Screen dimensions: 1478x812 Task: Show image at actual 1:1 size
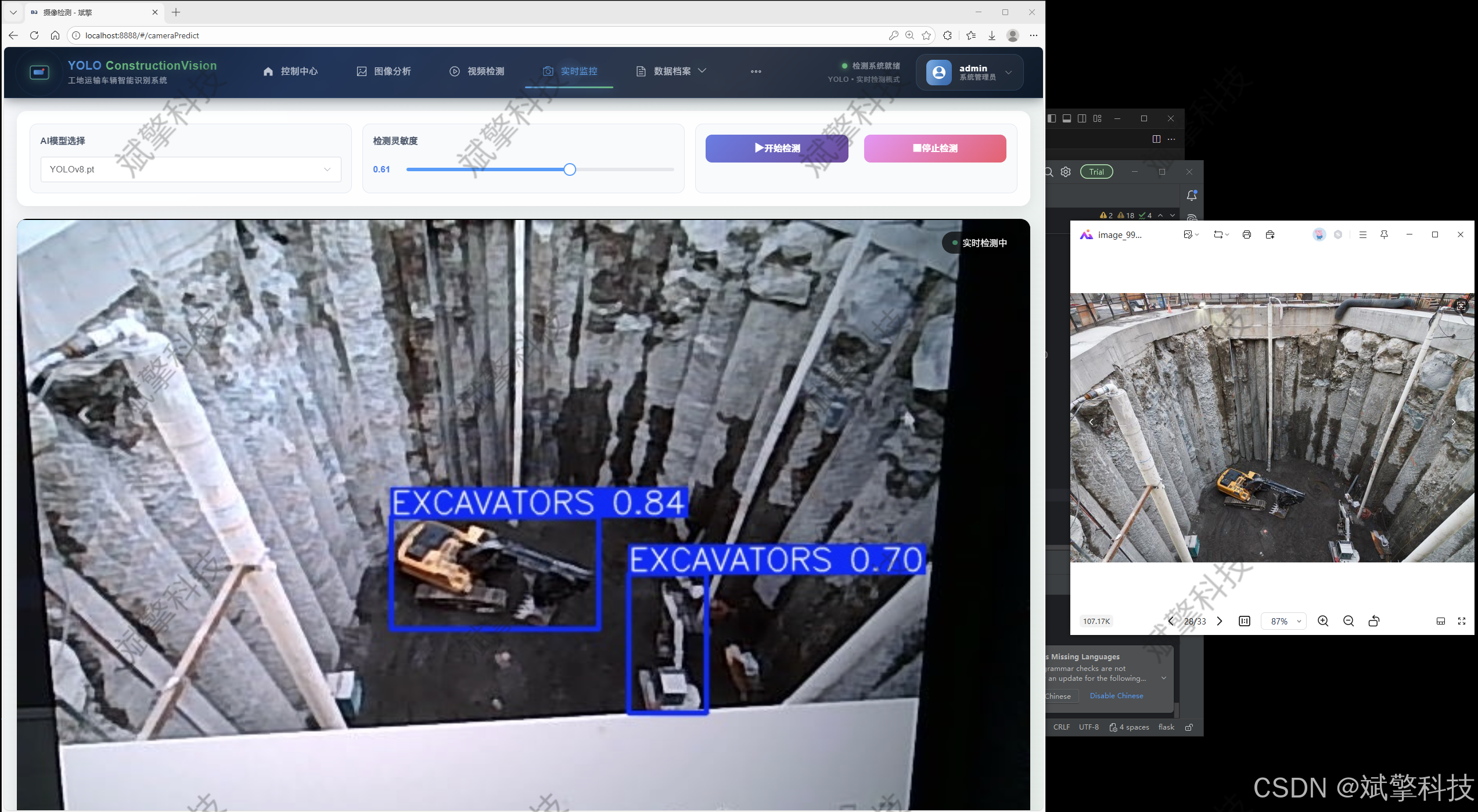(1245, 621)
